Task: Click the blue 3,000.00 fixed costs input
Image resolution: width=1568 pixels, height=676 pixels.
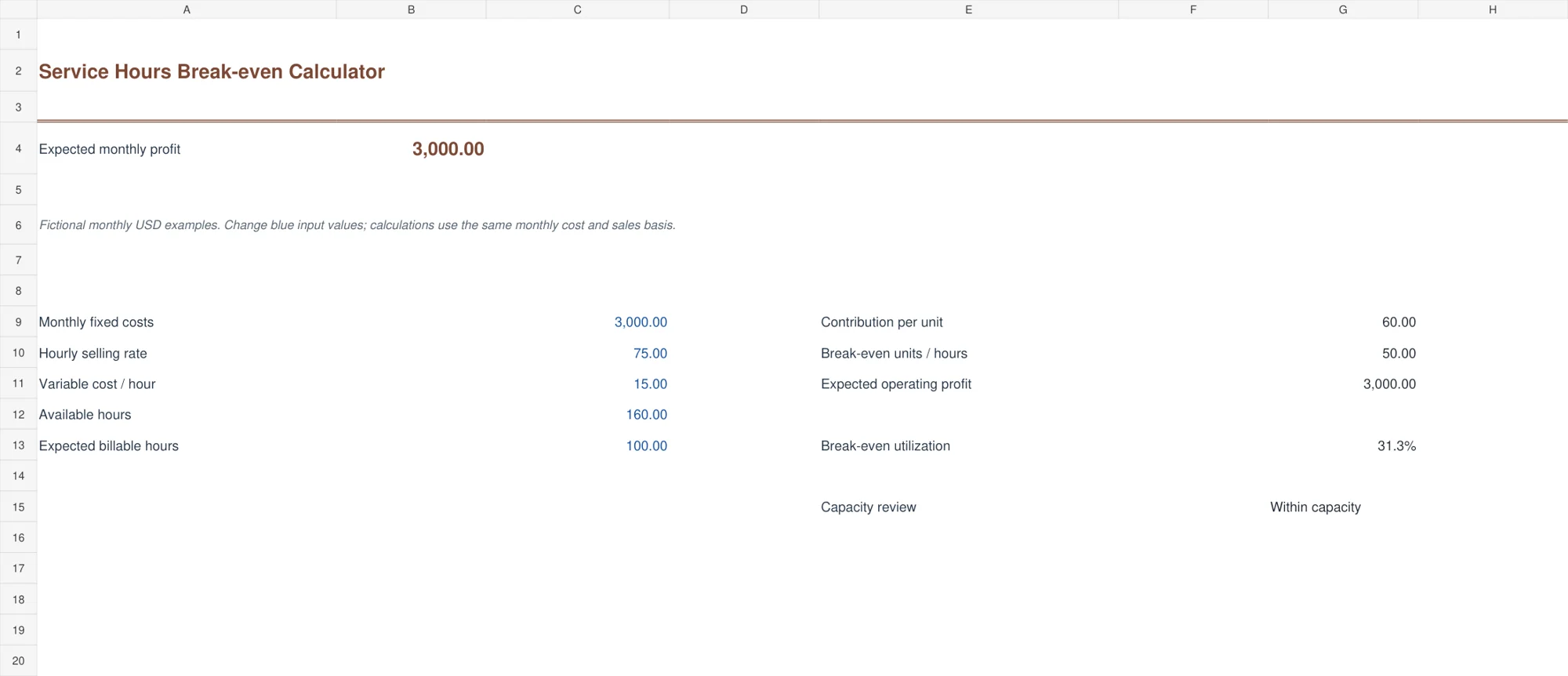Action: pyautogui.click(x=641, y=322)
